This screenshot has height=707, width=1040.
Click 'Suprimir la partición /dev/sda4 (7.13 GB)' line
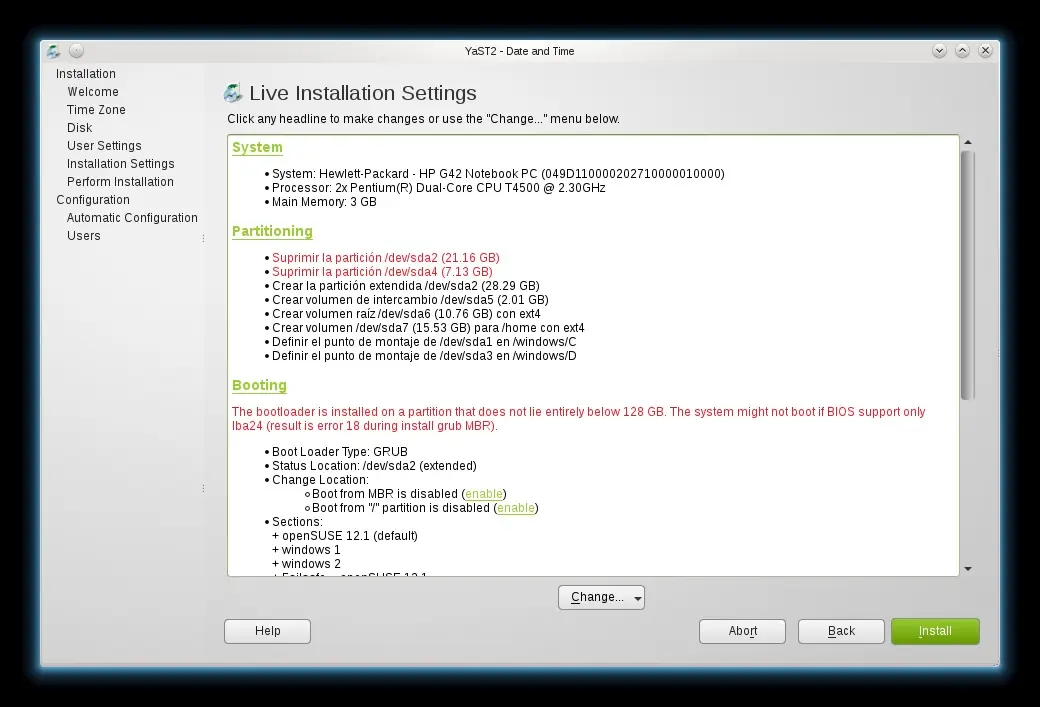tap(382, 271)
